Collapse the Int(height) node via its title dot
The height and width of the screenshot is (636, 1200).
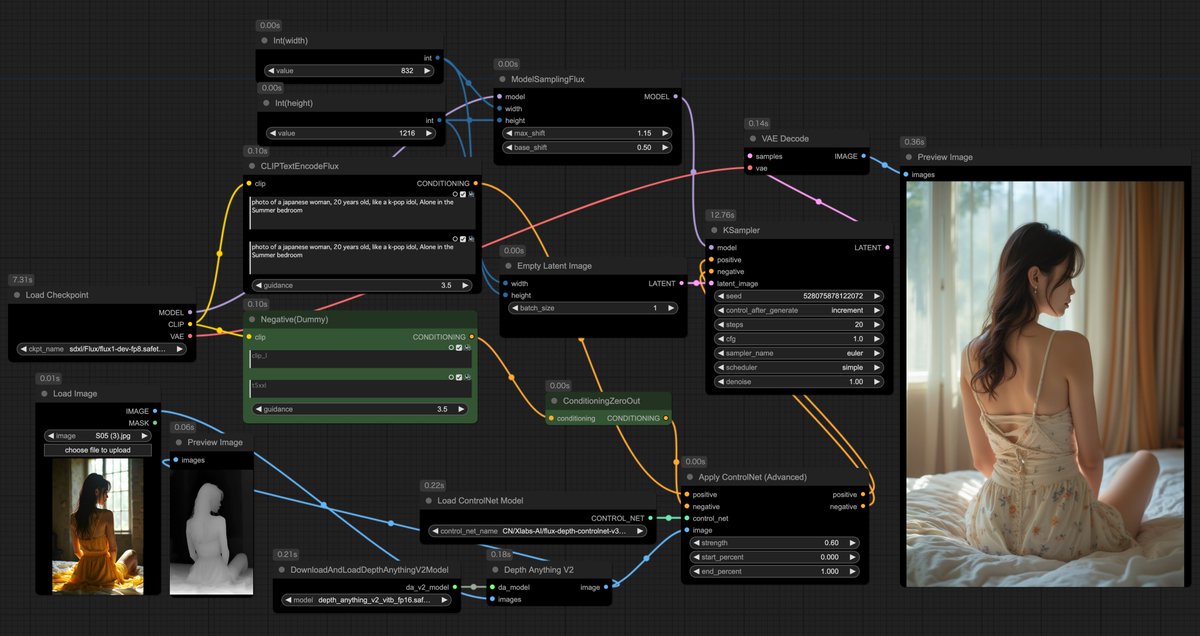click(265, 103)
